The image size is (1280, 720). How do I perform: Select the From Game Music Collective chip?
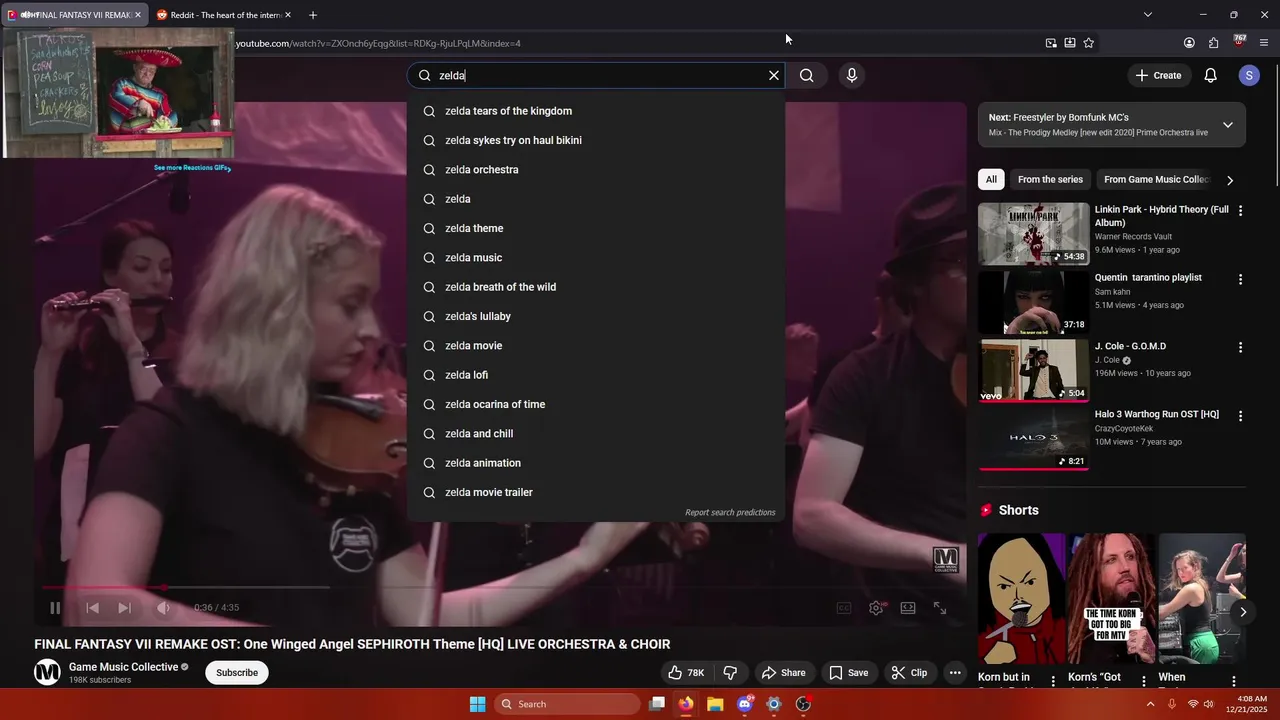(1157, 180)
